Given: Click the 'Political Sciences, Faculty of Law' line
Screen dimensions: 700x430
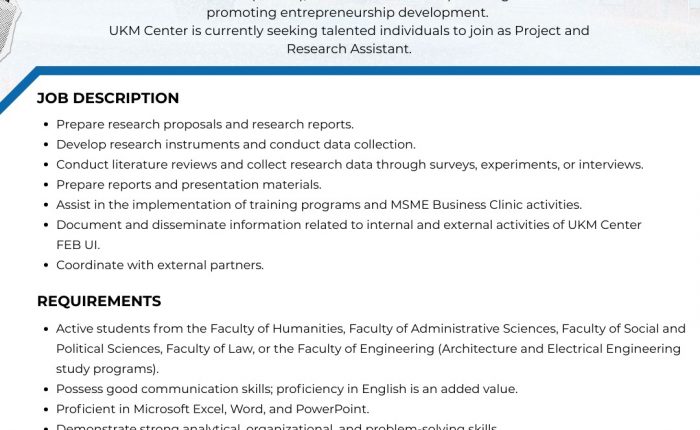Looking at the screenshot, I should click(x=368, y=348).
